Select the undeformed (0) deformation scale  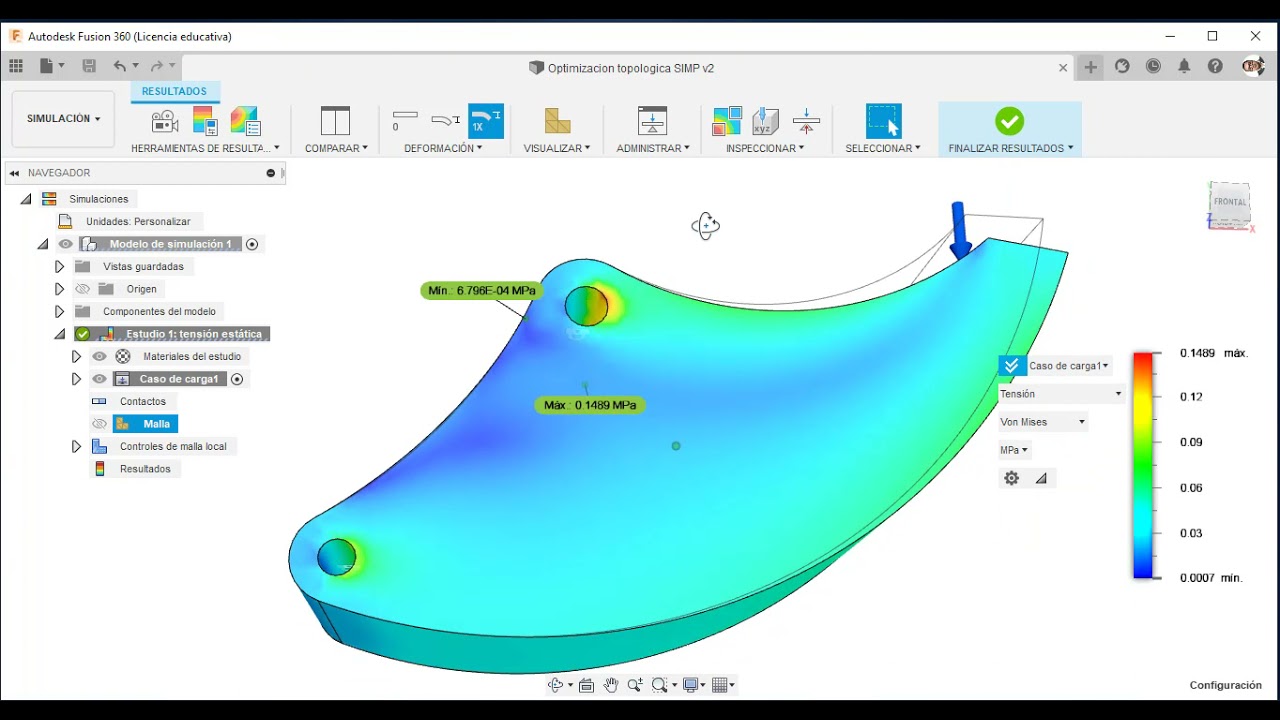[x=405, y=121]
